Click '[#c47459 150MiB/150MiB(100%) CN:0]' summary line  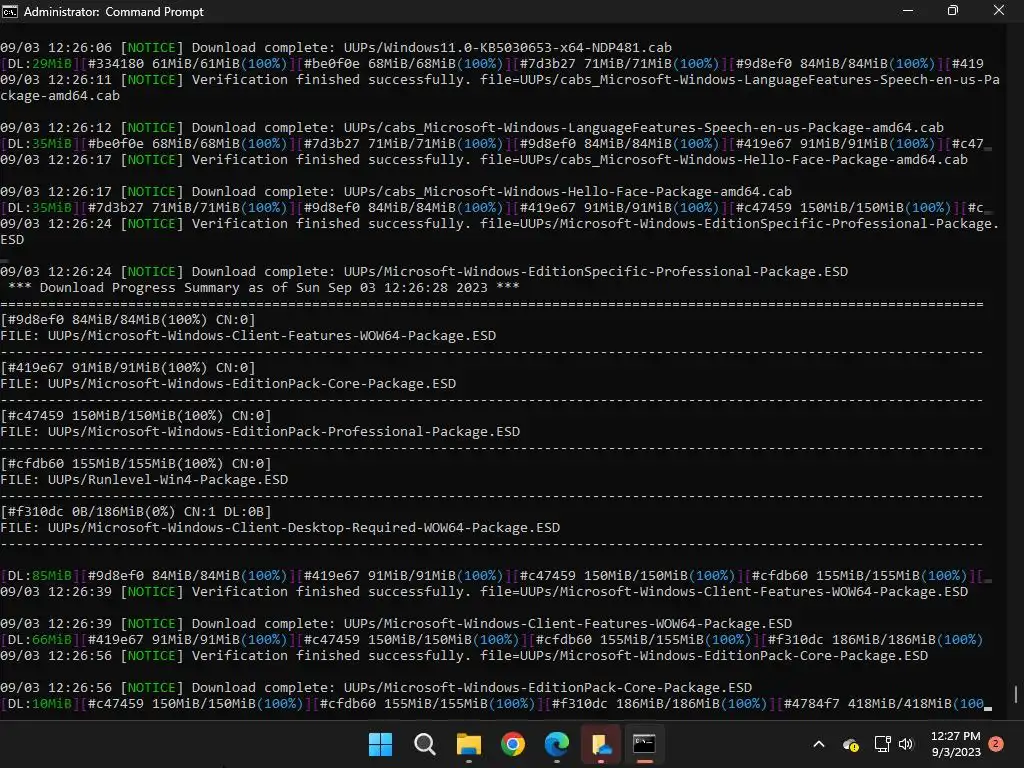point(135,415)
